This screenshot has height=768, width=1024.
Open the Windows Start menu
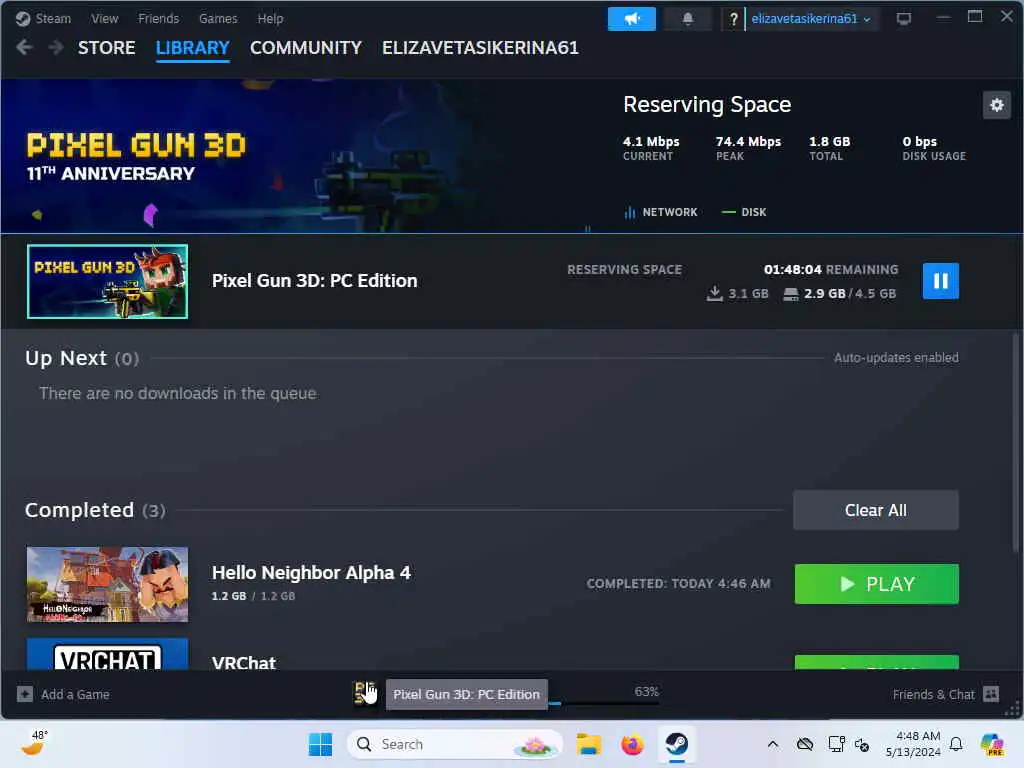(321, 744)
